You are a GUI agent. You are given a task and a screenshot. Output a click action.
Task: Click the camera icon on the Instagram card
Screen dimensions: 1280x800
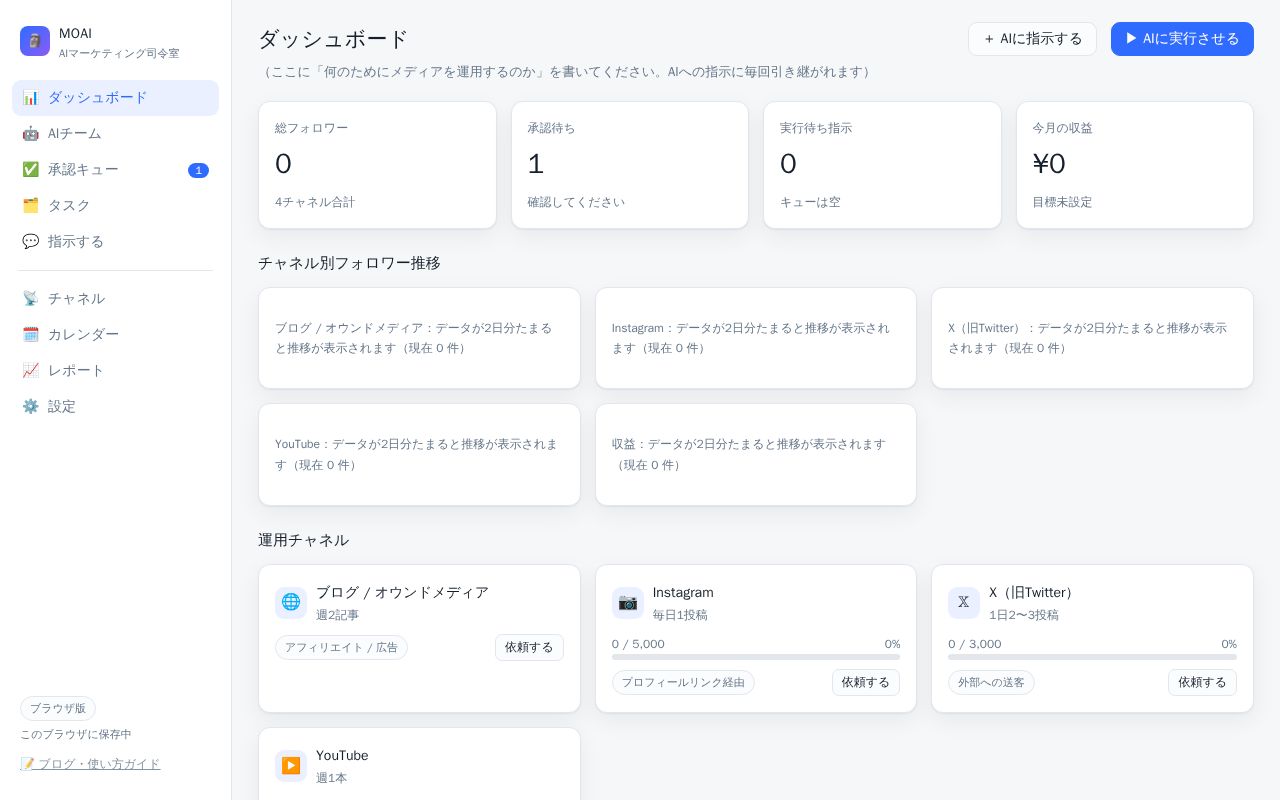(628, 602)
